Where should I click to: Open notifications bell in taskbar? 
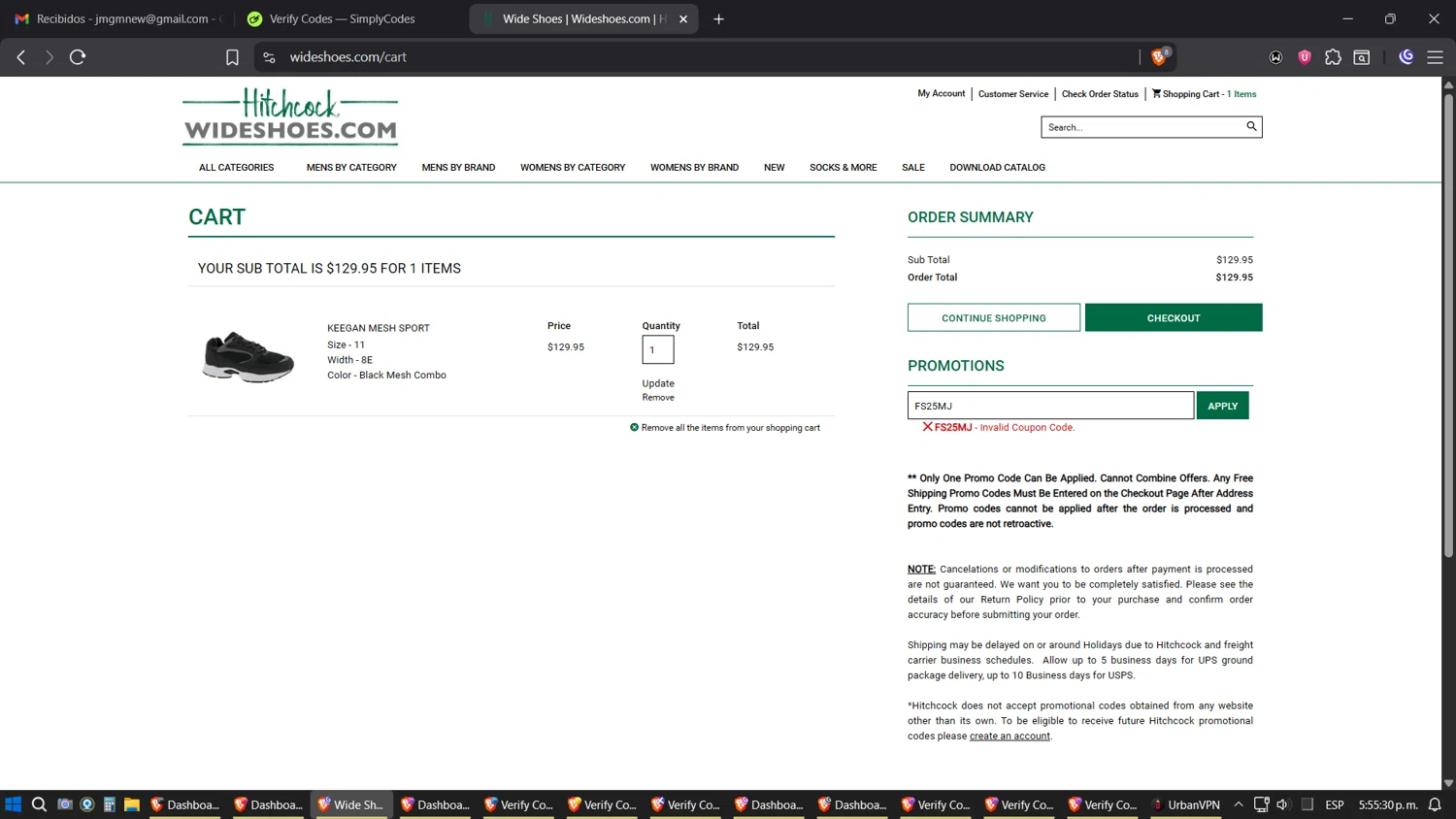click(1435, 804)
